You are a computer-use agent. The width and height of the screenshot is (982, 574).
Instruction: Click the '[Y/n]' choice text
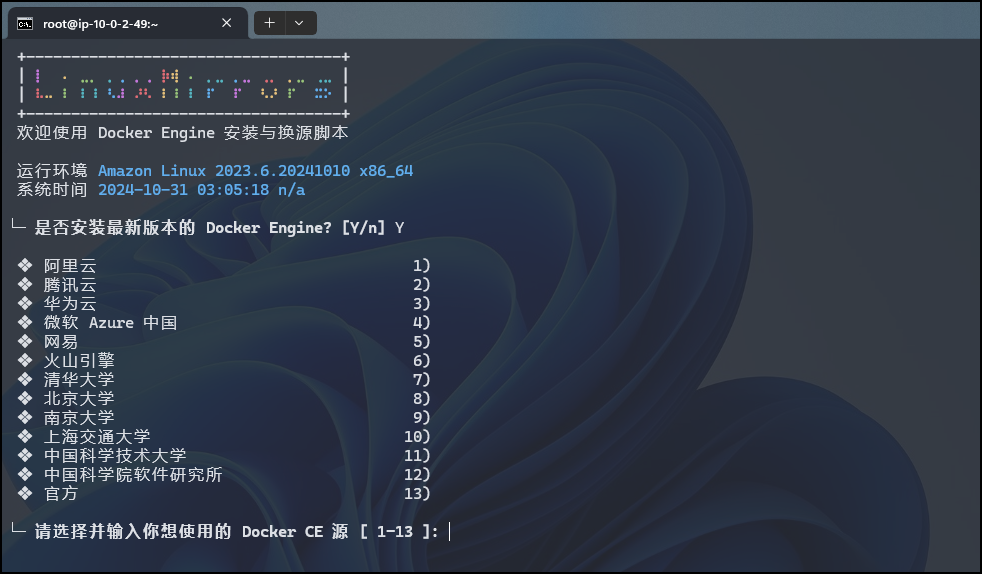[x=363, y=228]
